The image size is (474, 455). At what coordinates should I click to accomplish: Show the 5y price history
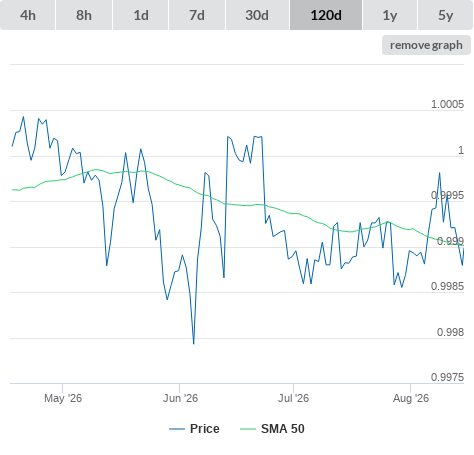[445, 15]
